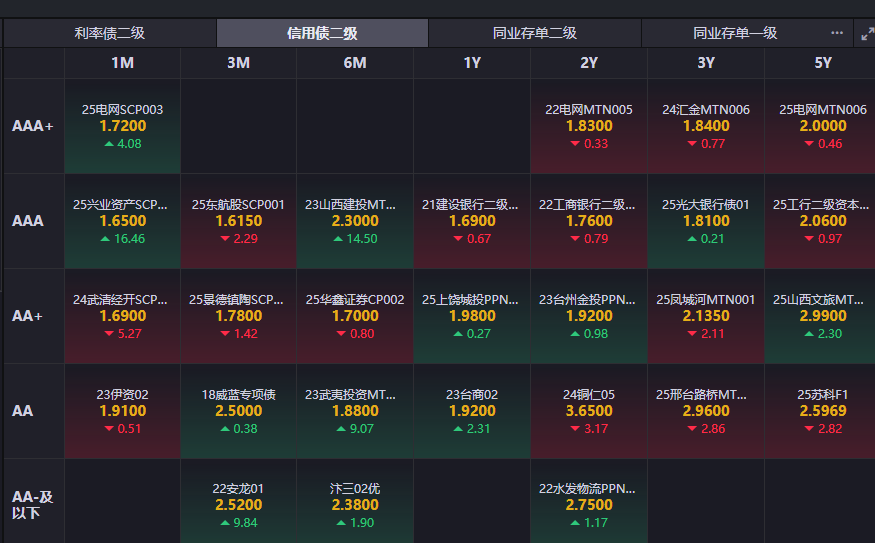
Task: Click the 6M column header
Action: pyautogui.click(x=355, y=63)
